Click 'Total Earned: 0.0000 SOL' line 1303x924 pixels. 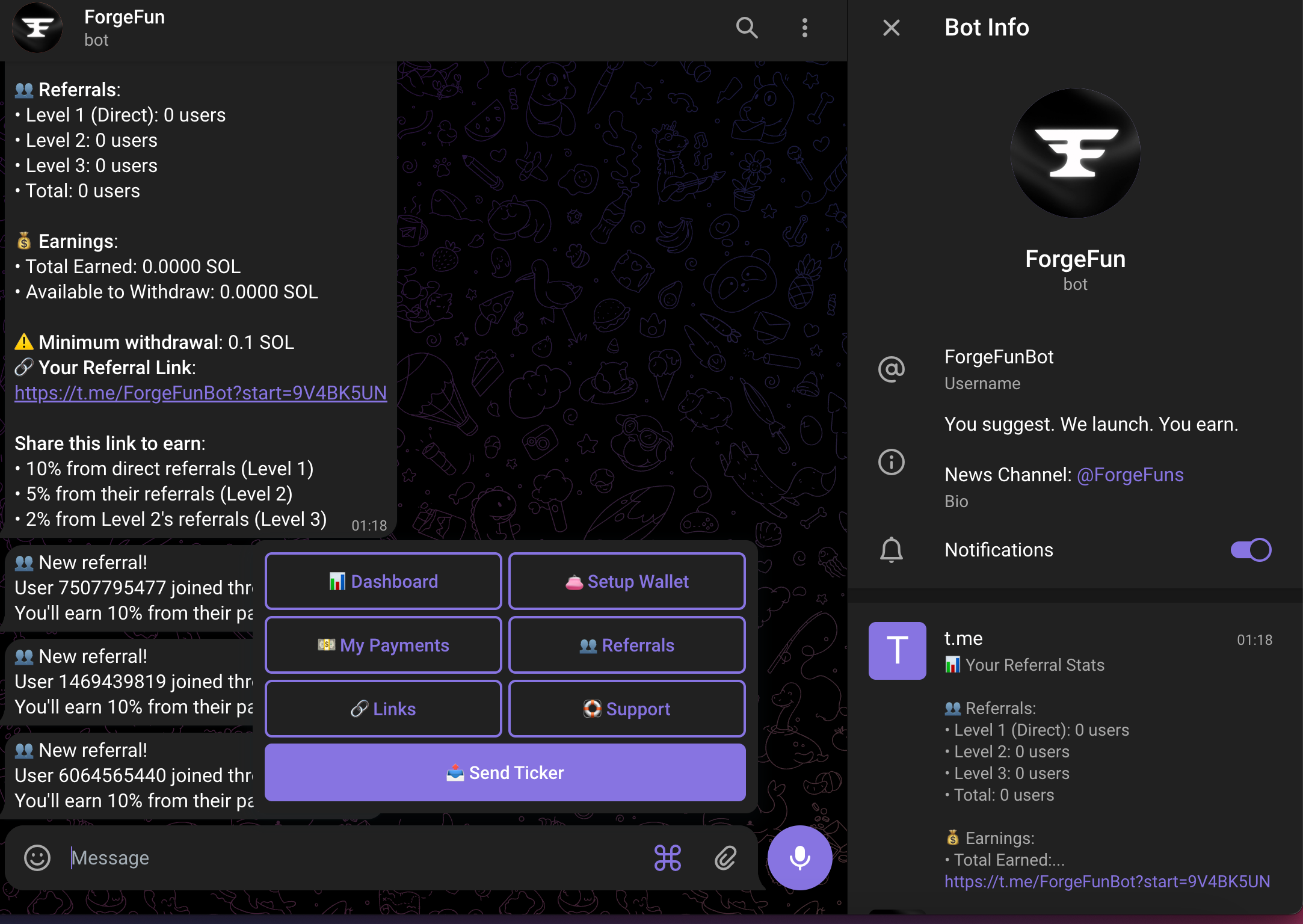click(128, 266)
